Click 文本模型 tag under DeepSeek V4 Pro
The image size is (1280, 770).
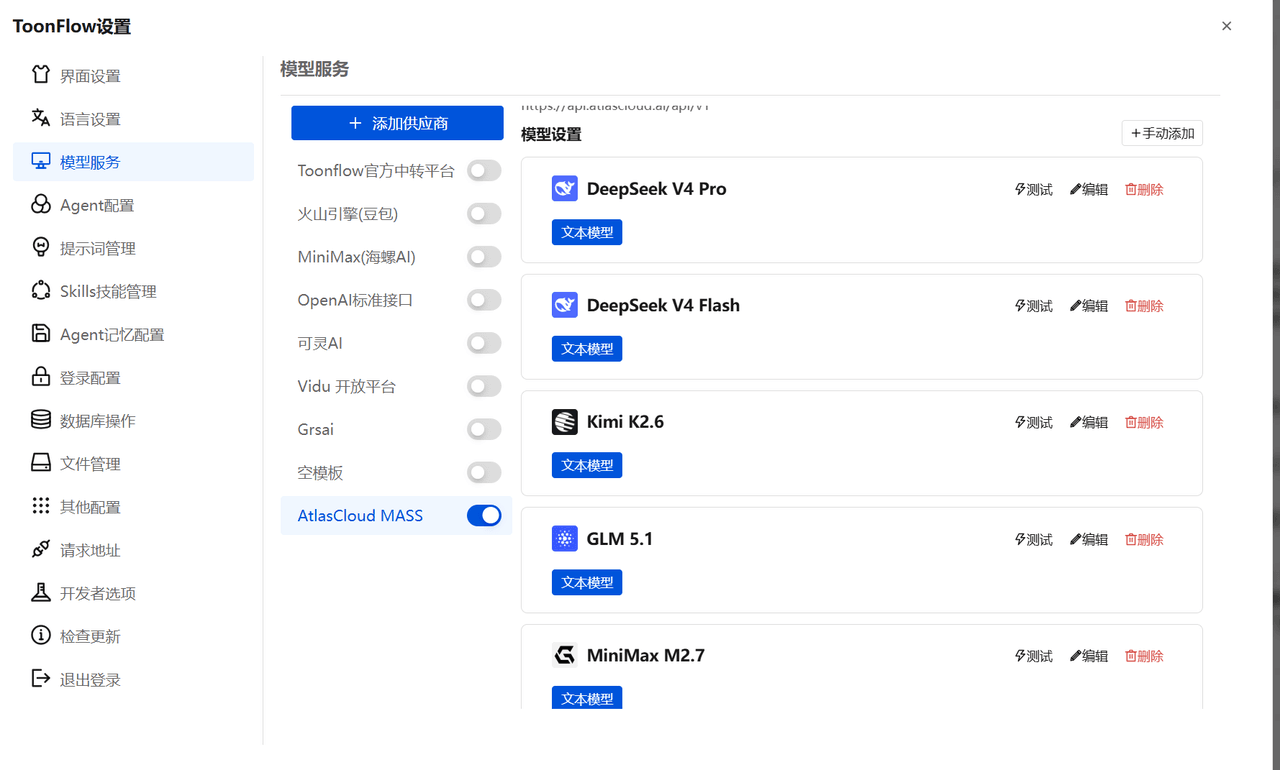click(x=587, y=232)
